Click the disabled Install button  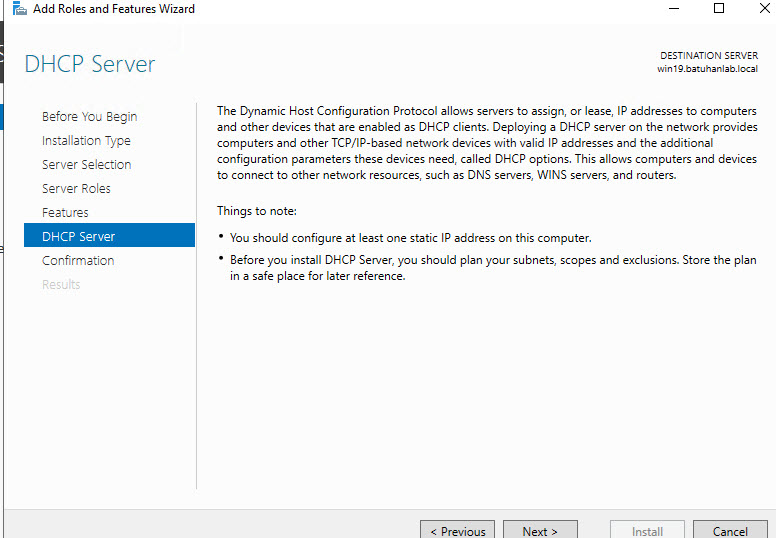(x=648, y=531)
